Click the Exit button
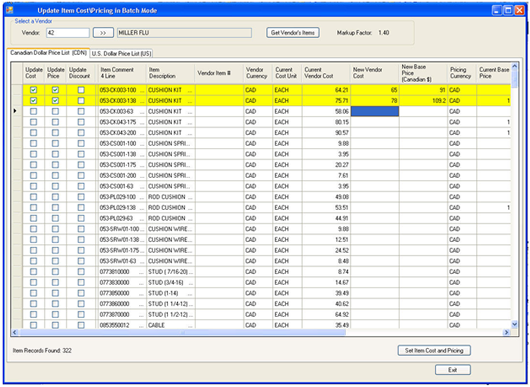 tap(453, 370)
